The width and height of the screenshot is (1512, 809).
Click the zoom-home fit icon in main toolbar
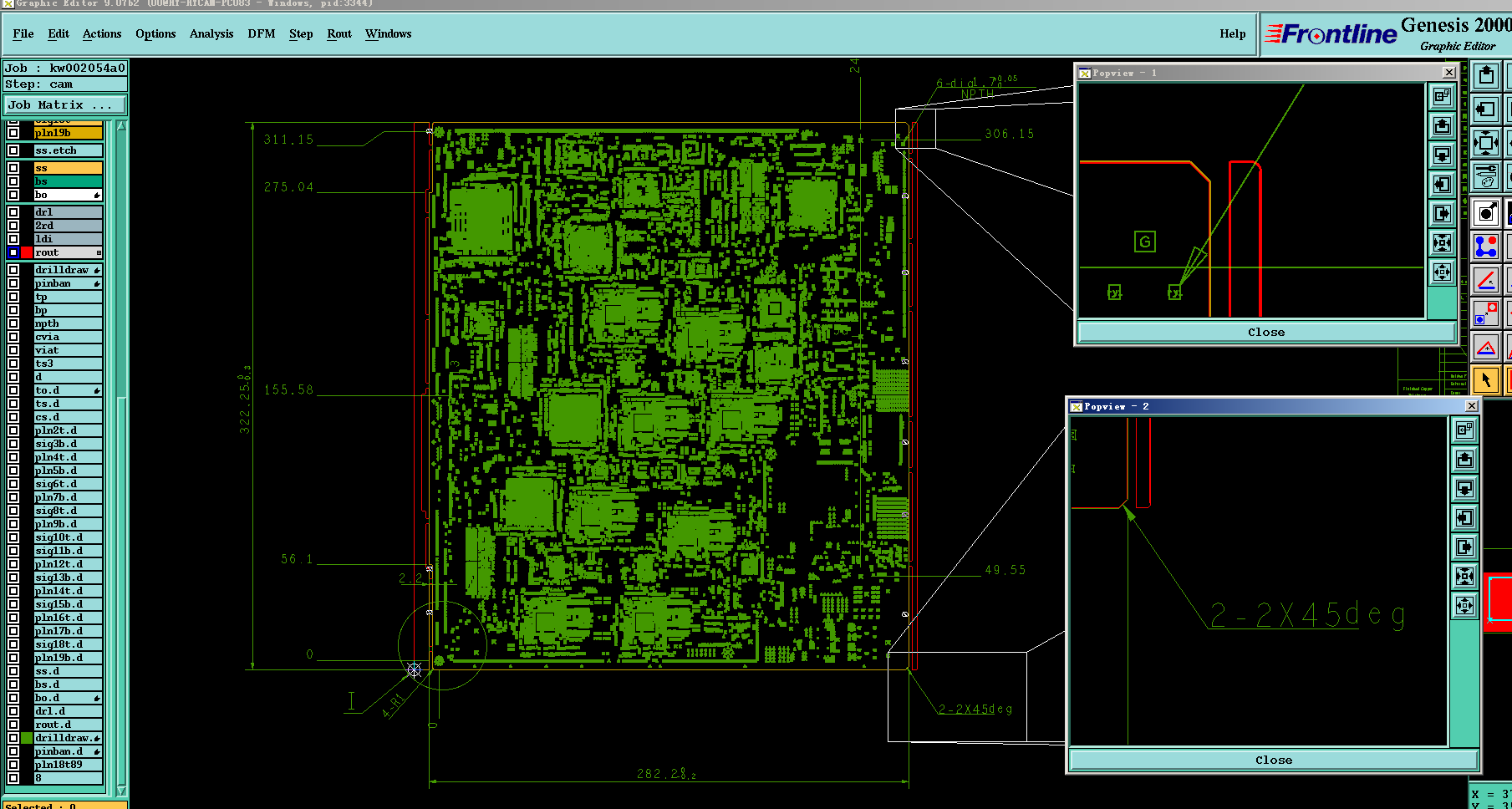[x=1485, y=143]
